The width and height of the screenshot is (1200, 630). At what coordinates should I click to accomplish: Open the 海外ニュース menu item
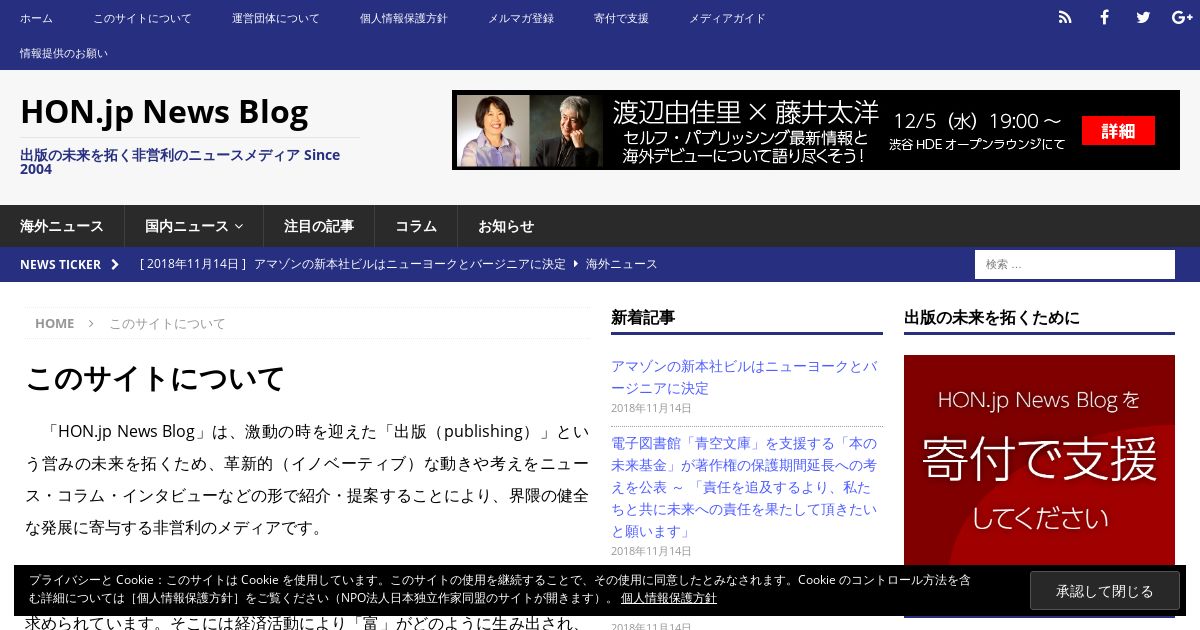[x=62, y=226]
